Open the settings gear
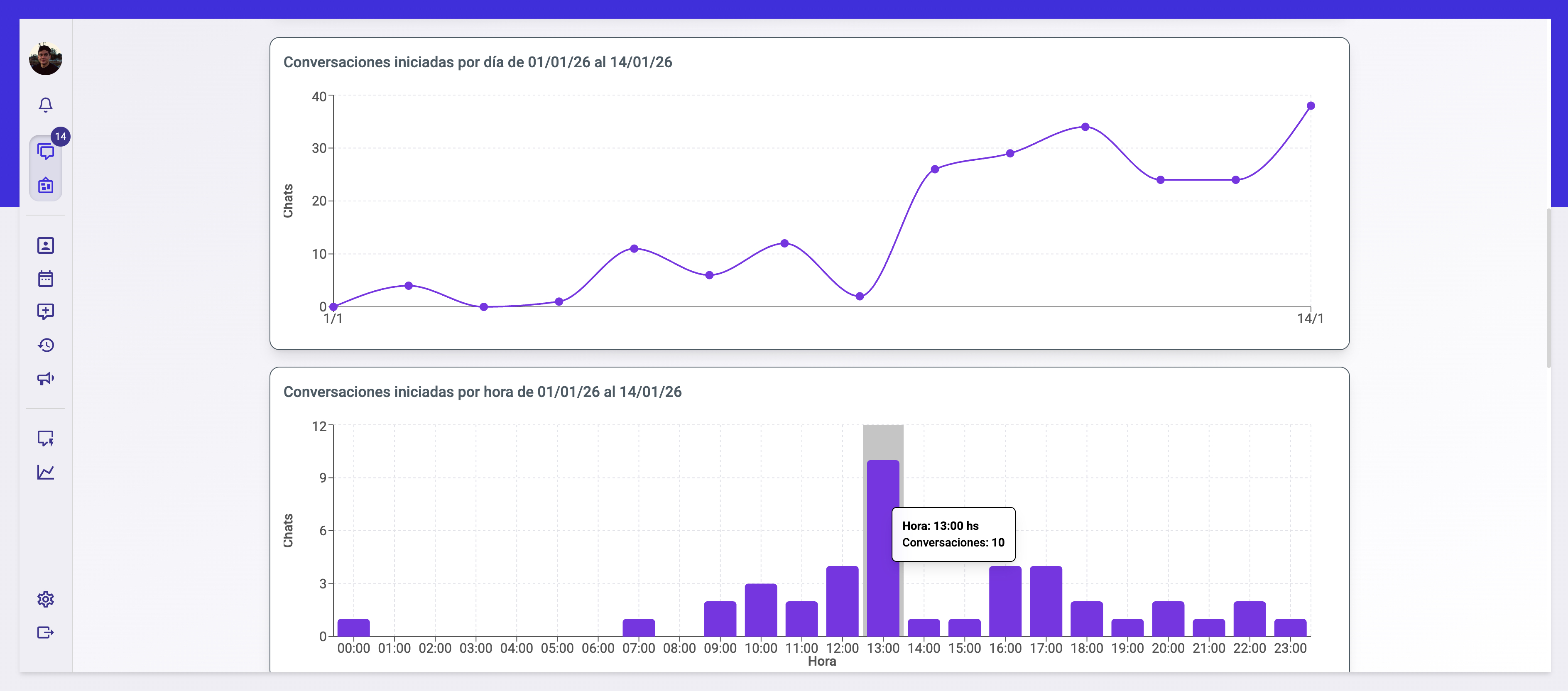This screenshot has width=1568, height=691. (46, 599)
